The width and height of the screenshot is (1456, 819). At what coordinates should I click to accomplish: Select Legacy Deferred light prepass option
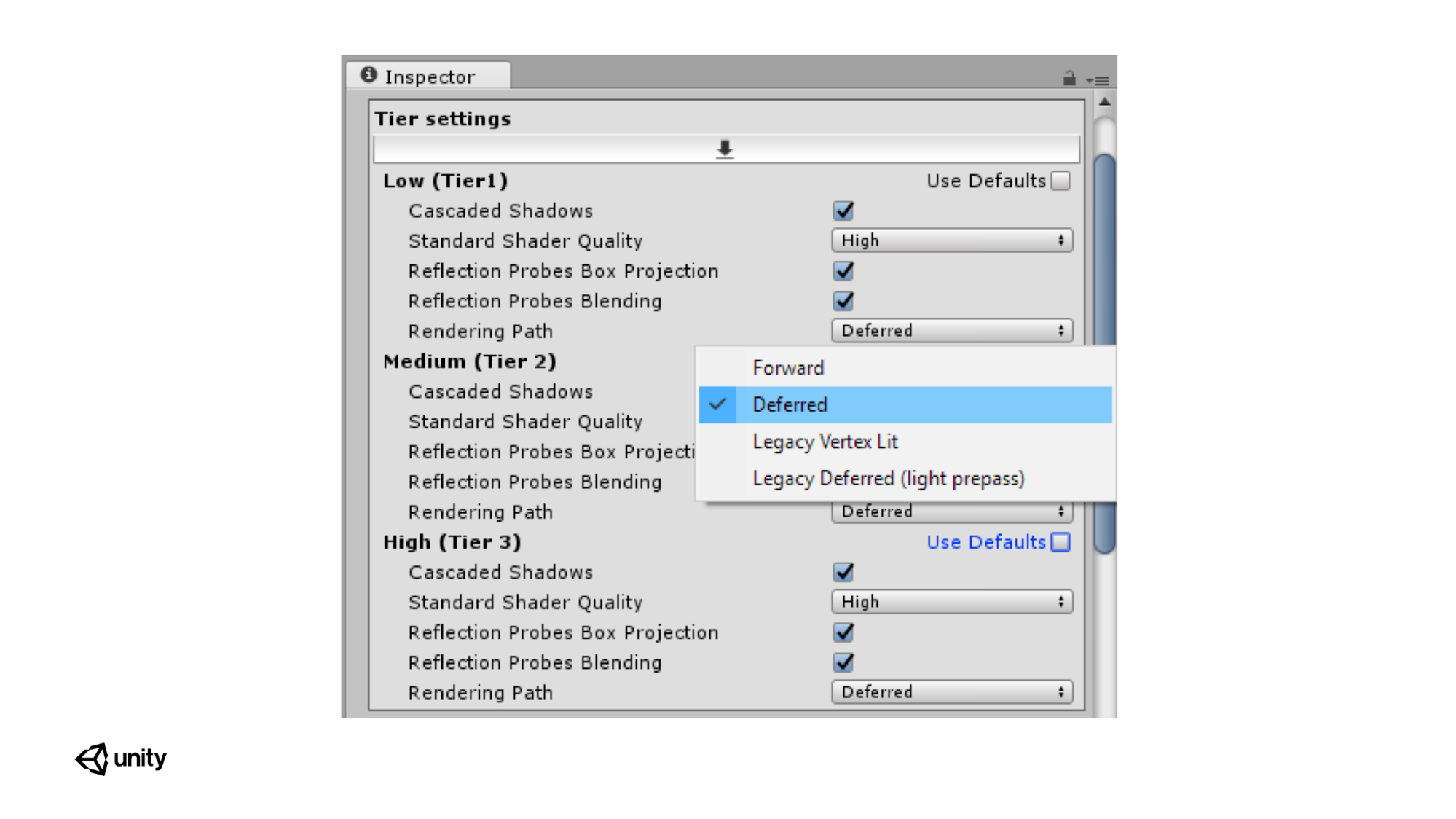point(889,477)
